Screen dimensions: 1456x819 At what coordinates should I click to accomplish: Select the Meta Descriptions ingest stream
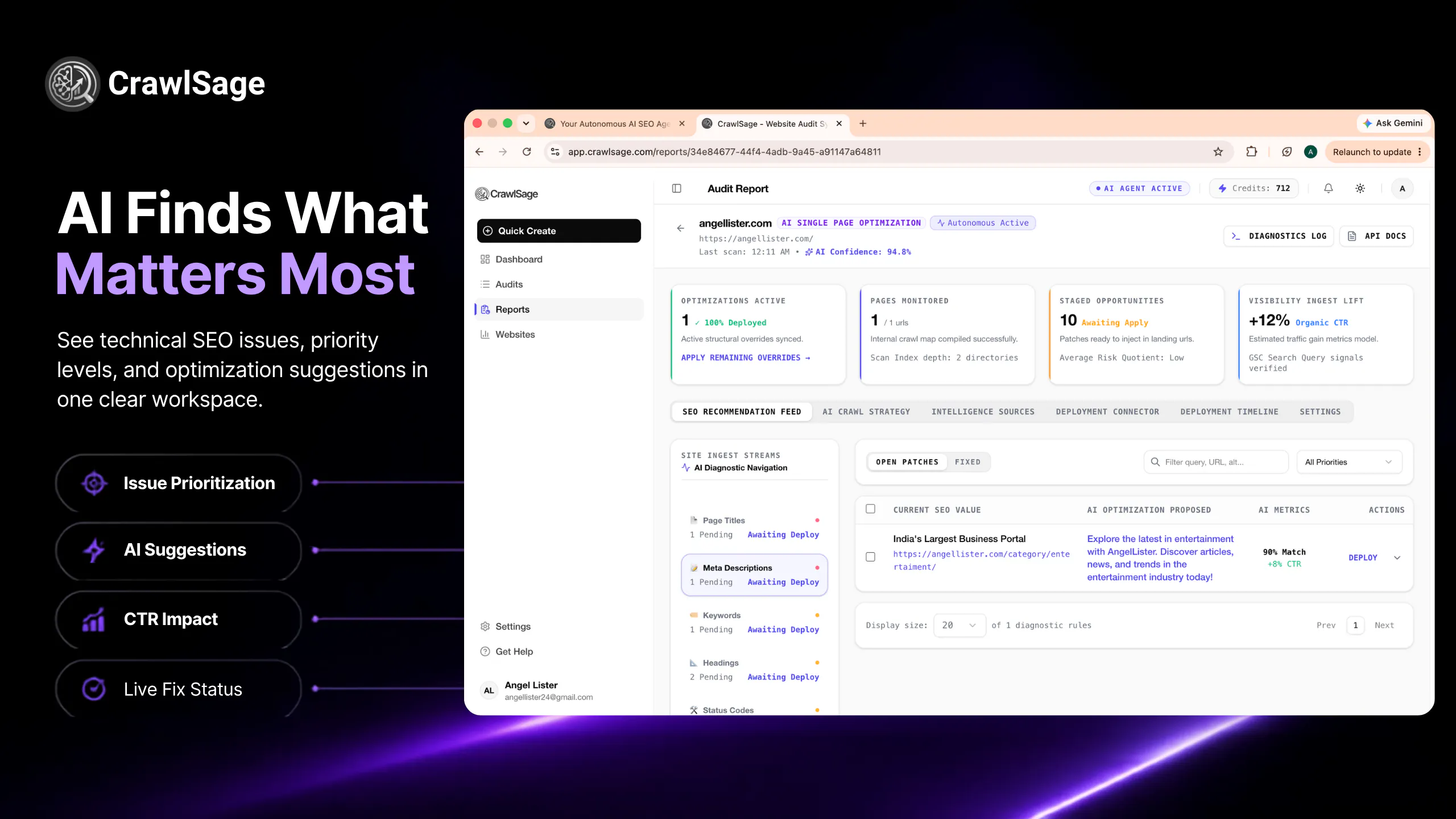(754, 575)
